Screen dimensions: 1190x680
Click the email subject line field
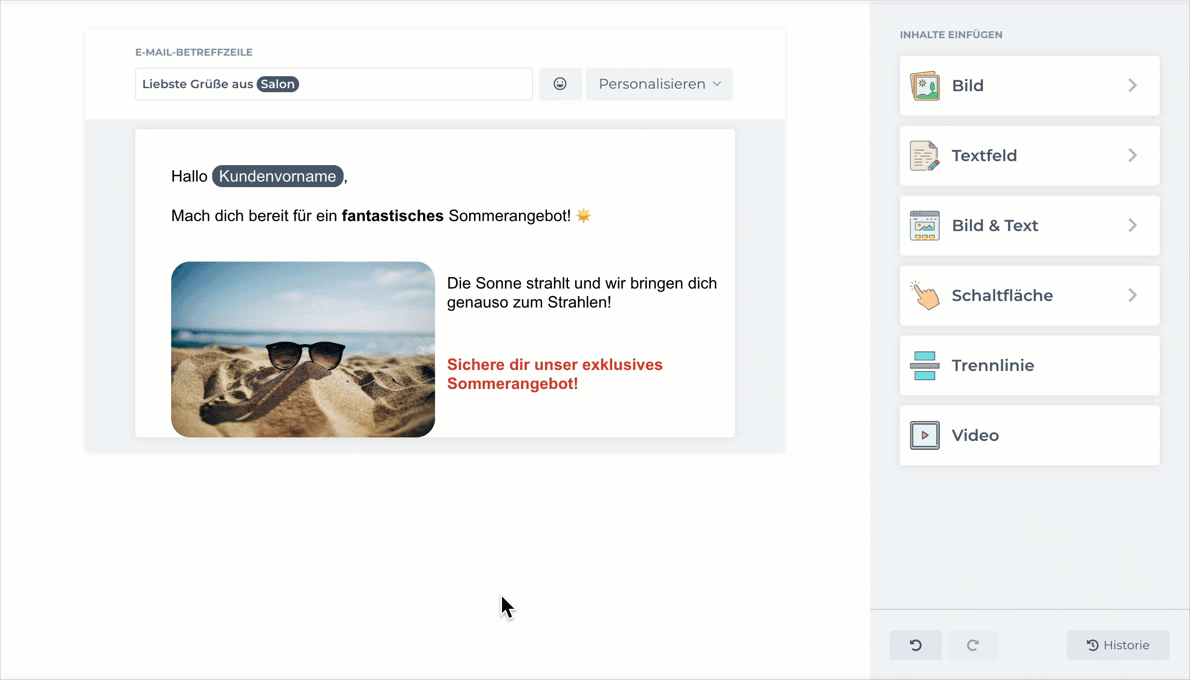(334, 84)
